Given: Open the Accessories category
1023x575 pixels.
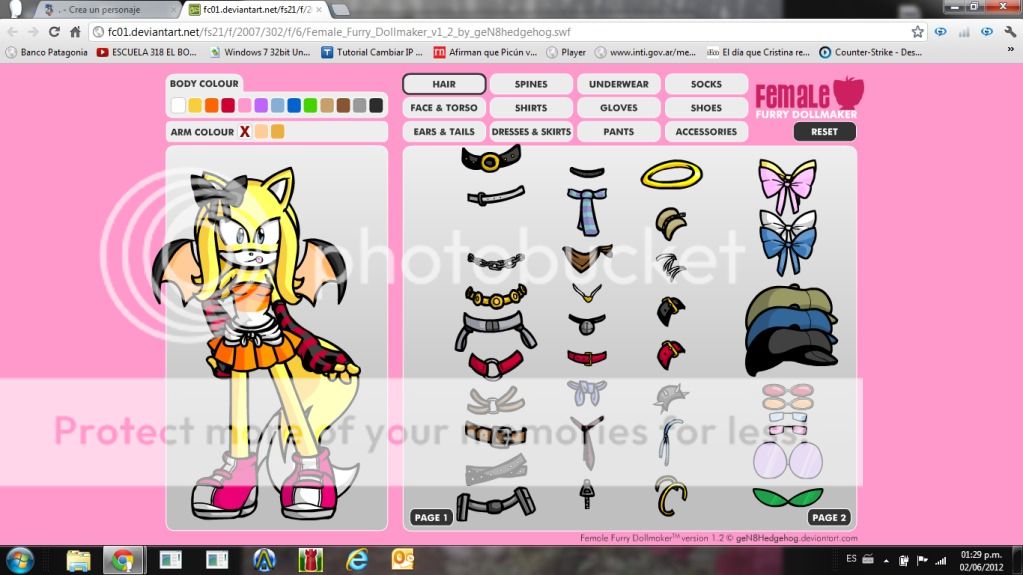Looking at the screenshot, I should point(706,131).
